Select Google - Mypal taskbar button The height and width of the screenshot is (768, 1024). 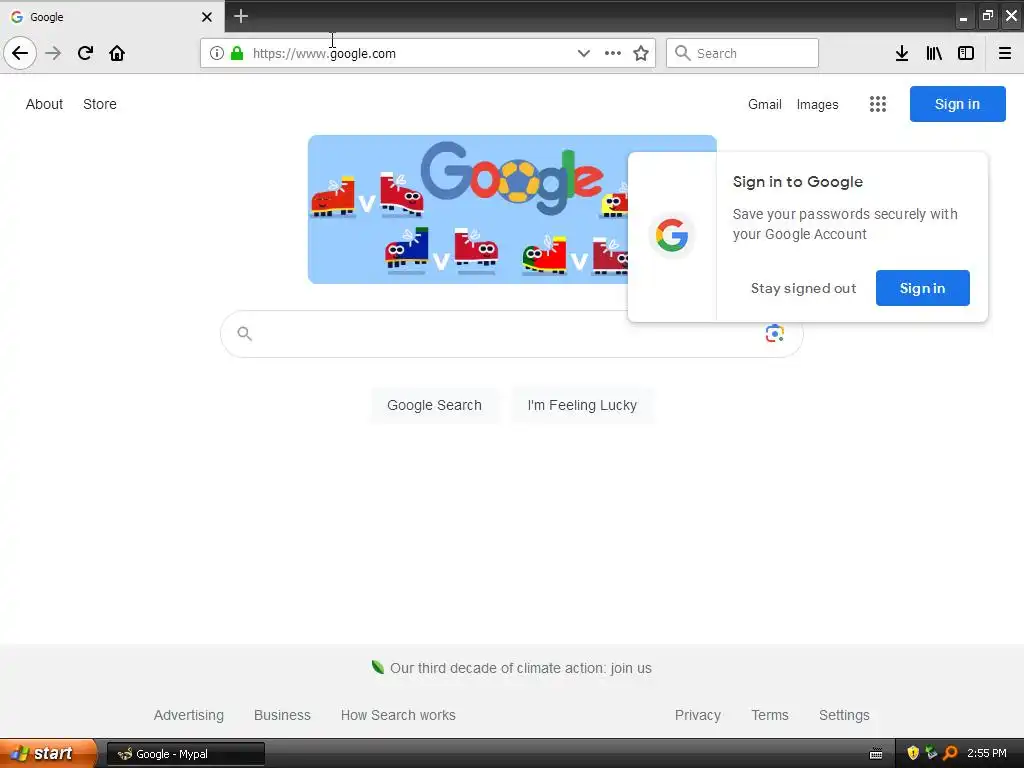coord(185,754)
